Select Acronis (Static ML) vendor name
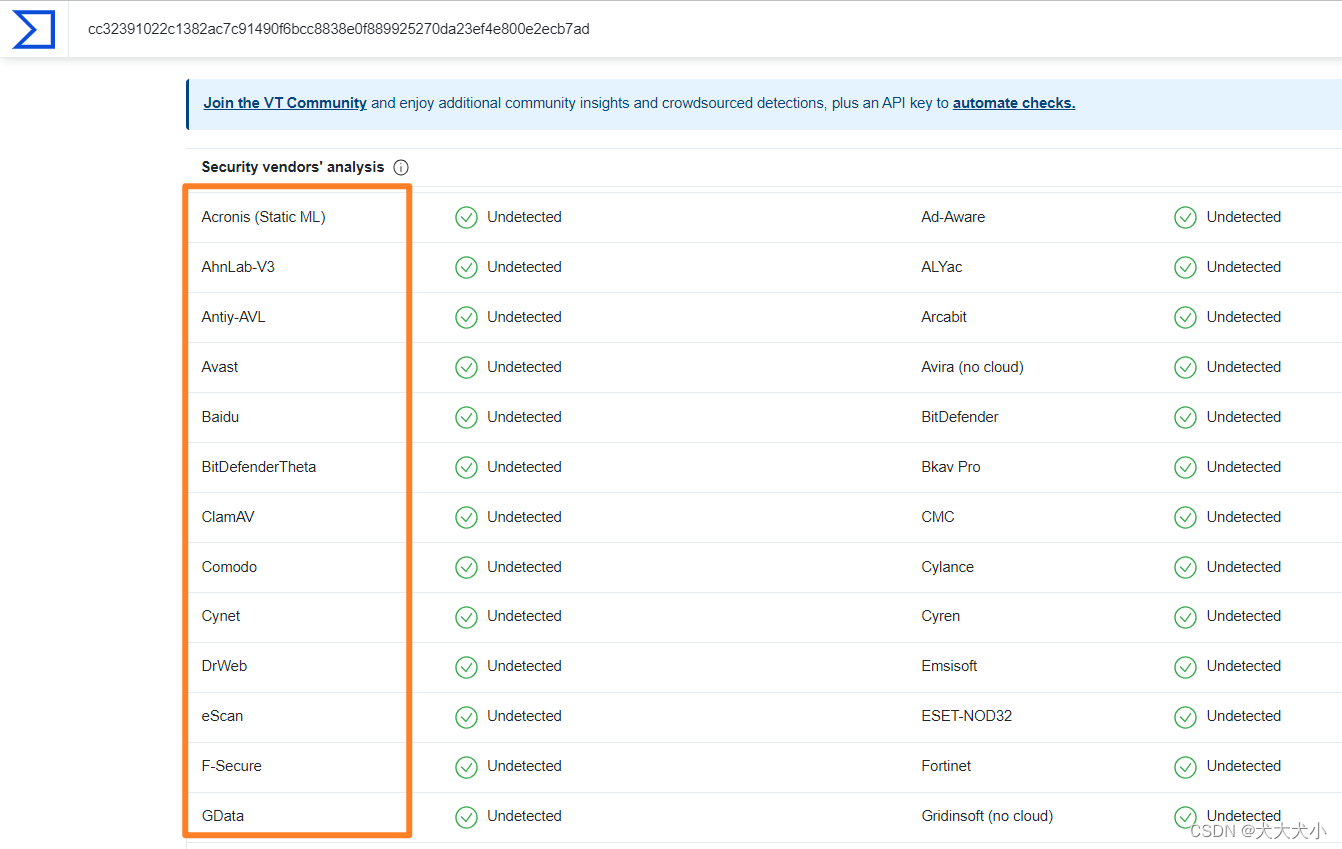 pyautogui.click(x=264, y=217)
